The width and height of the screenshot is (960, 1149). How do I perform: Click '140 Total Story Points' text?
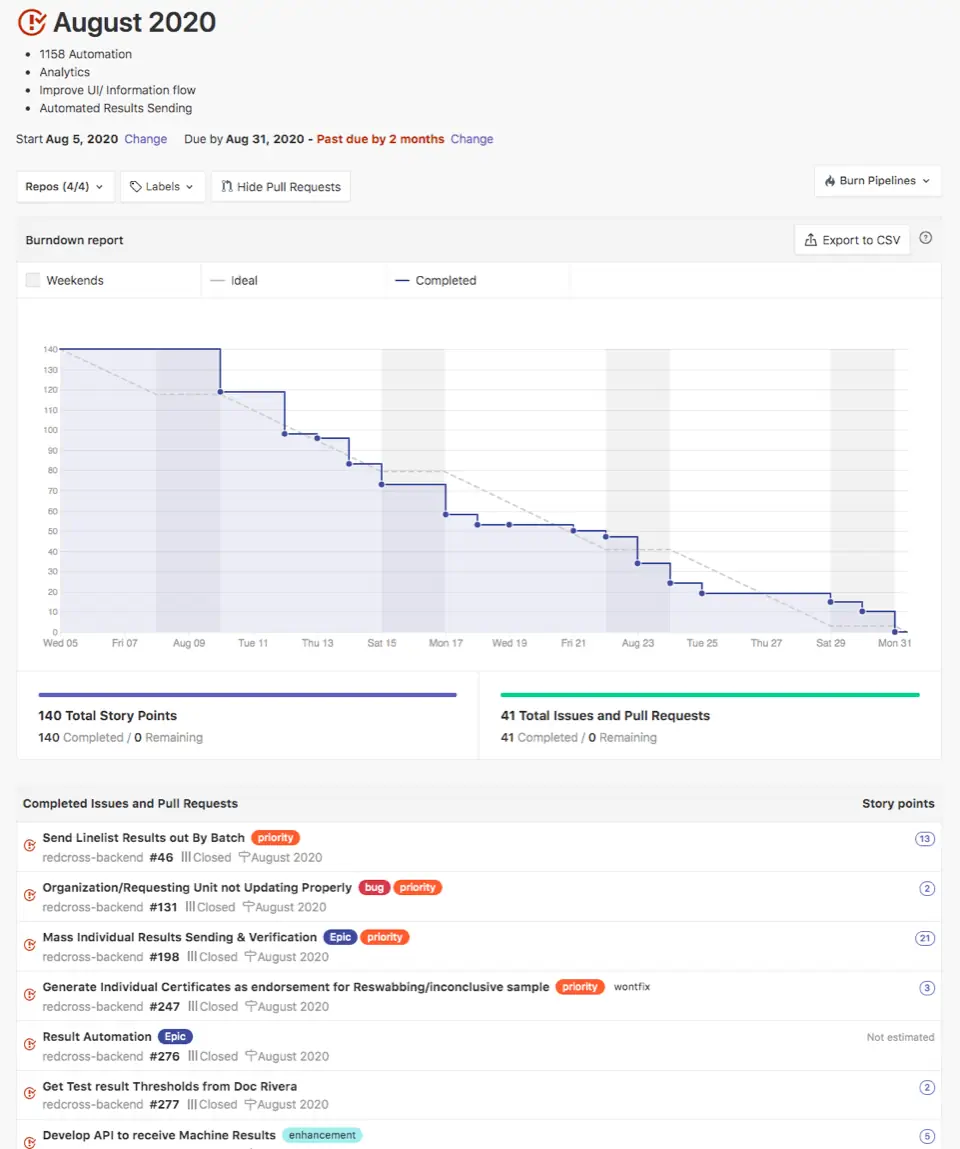[108, 716]
